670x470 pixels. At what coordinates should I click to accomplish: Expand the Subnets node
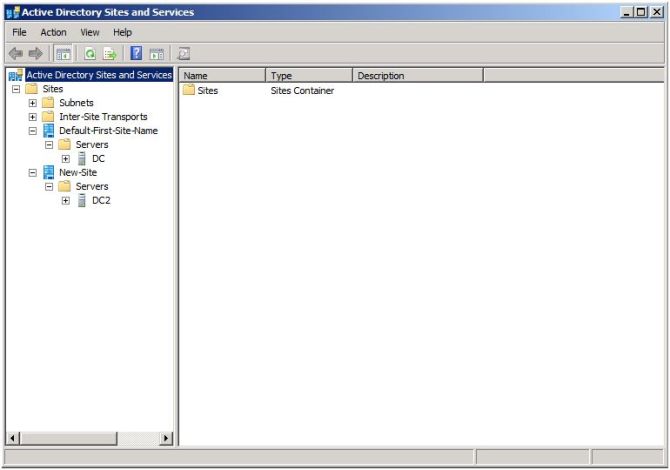coord(32,103)
